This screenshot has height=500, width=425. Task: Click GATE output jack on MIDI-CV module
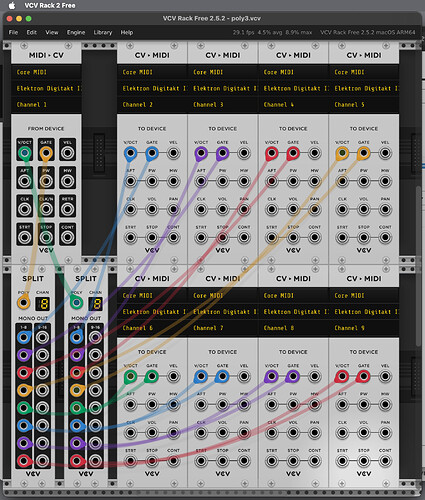click(x=46, y=153)
